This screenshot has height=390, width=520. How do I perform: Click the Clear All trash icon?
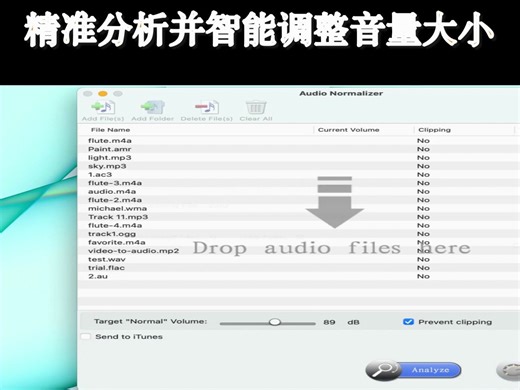pos(256,107)
